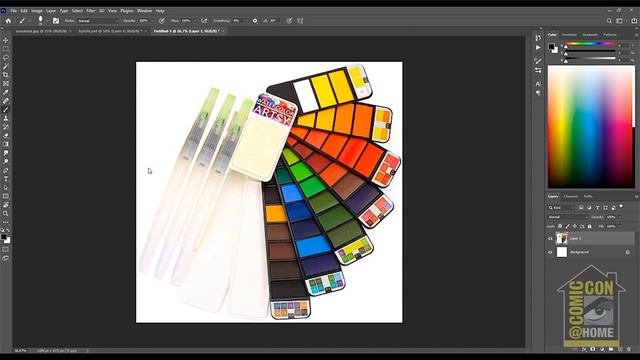Image resolution: width=640 pixels, height=360 pixels.
Task: Hide the Background layer eye icon
Action: (550, 253)
